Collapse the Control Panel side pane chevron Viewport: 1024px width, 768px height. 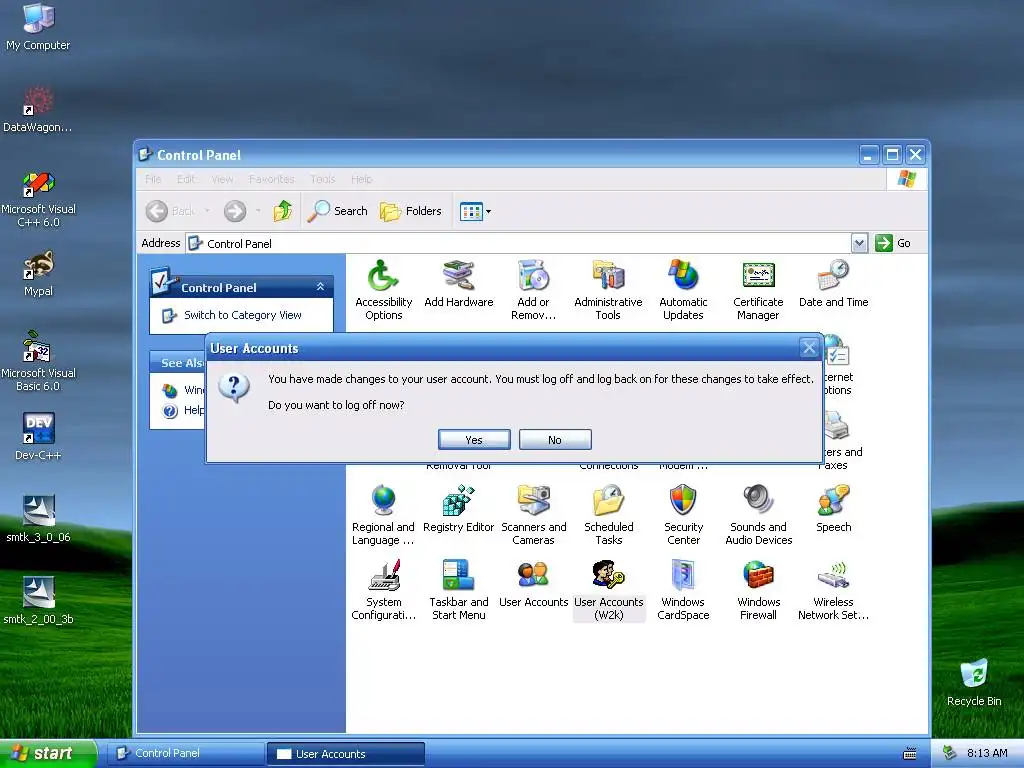[x=320, y=287]
